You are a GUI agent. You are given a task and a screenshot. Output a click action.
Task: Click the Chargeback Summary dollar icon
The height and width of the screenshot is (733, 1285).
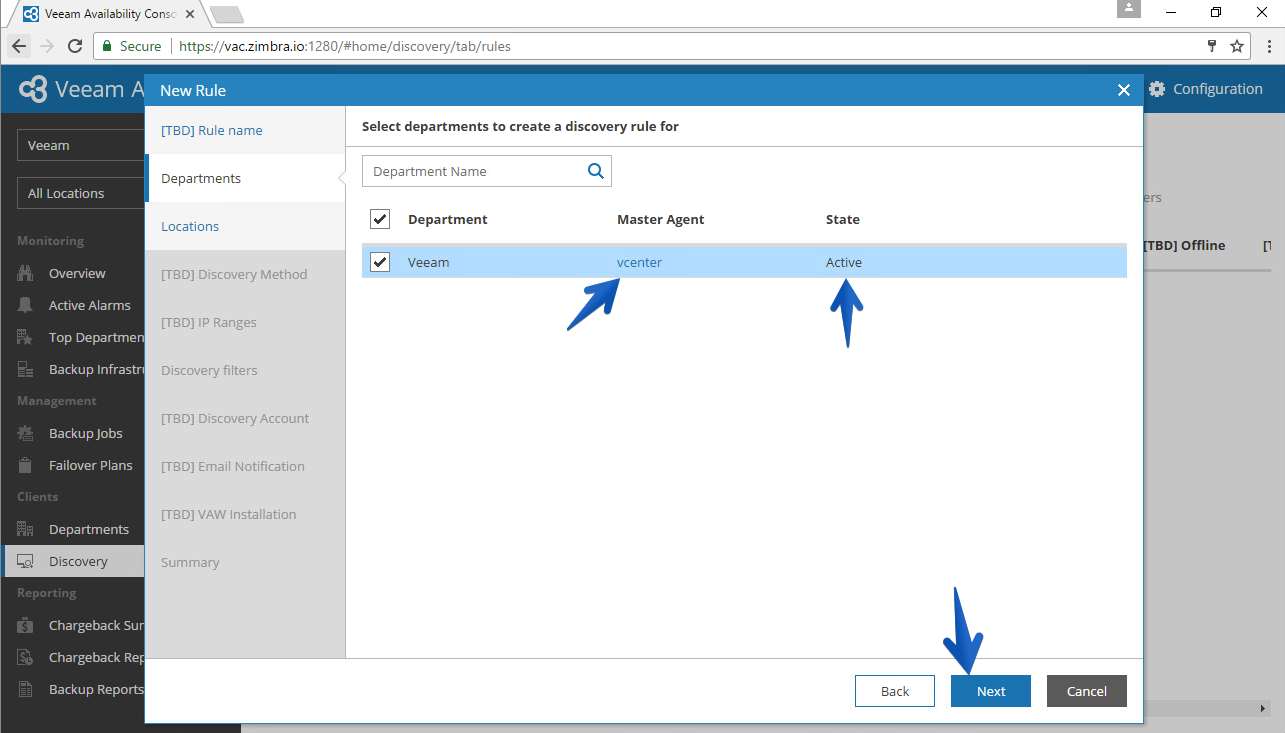pyautogui.click(x=26, y=625)
